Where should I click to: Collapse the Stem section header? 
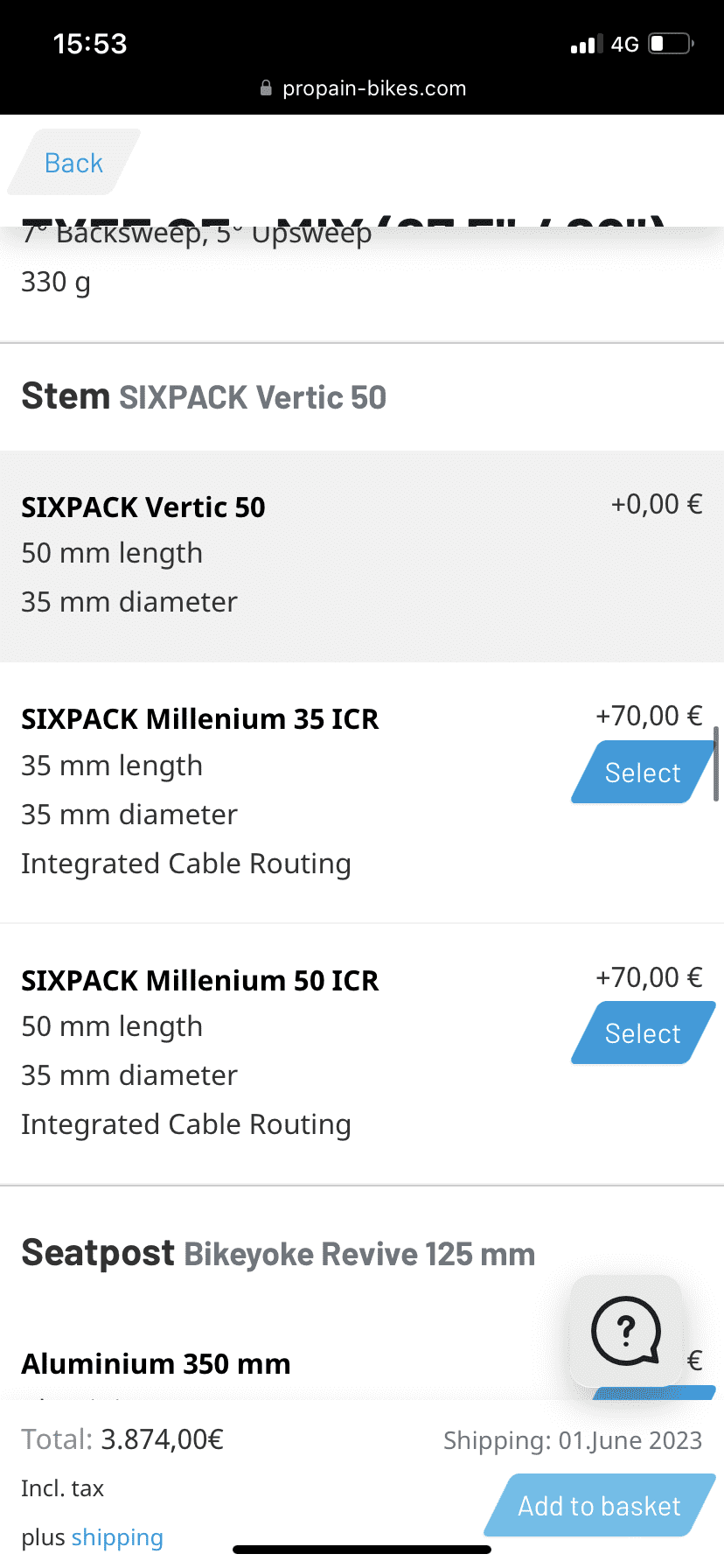click(x=204, y=396)
